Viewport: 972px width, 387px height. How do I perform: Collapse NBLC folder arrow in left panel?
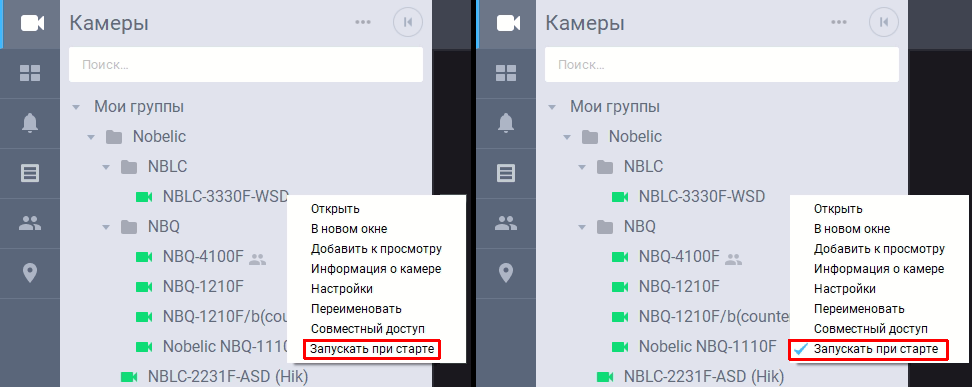click(106, 167)
